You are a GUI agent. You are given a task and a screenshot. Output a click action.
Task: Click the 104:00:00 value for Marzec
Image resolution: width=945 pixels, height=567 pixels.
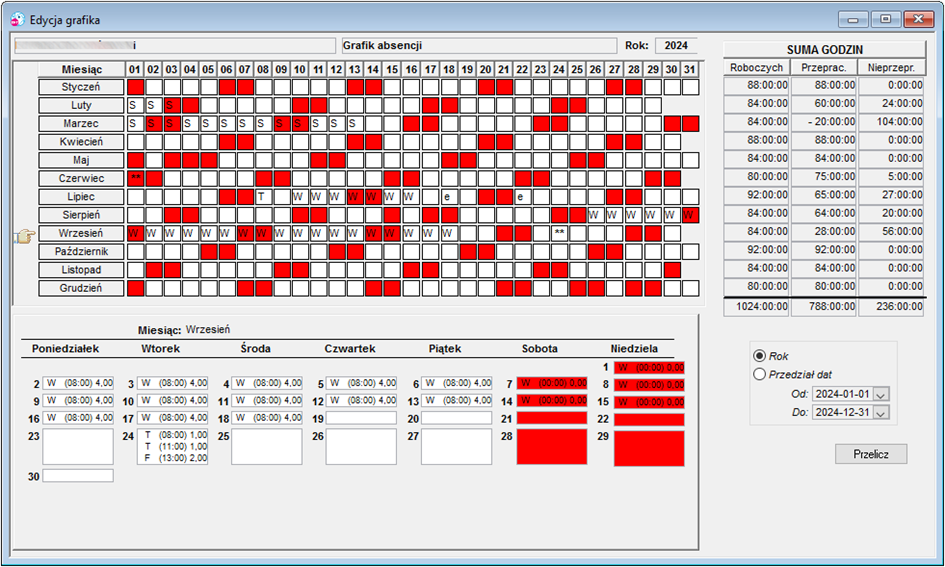coord(891,122)
